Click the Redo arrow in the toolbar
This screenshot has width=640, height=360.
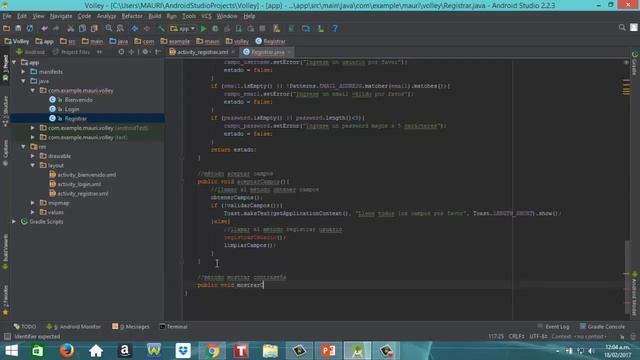coord(56,29)
